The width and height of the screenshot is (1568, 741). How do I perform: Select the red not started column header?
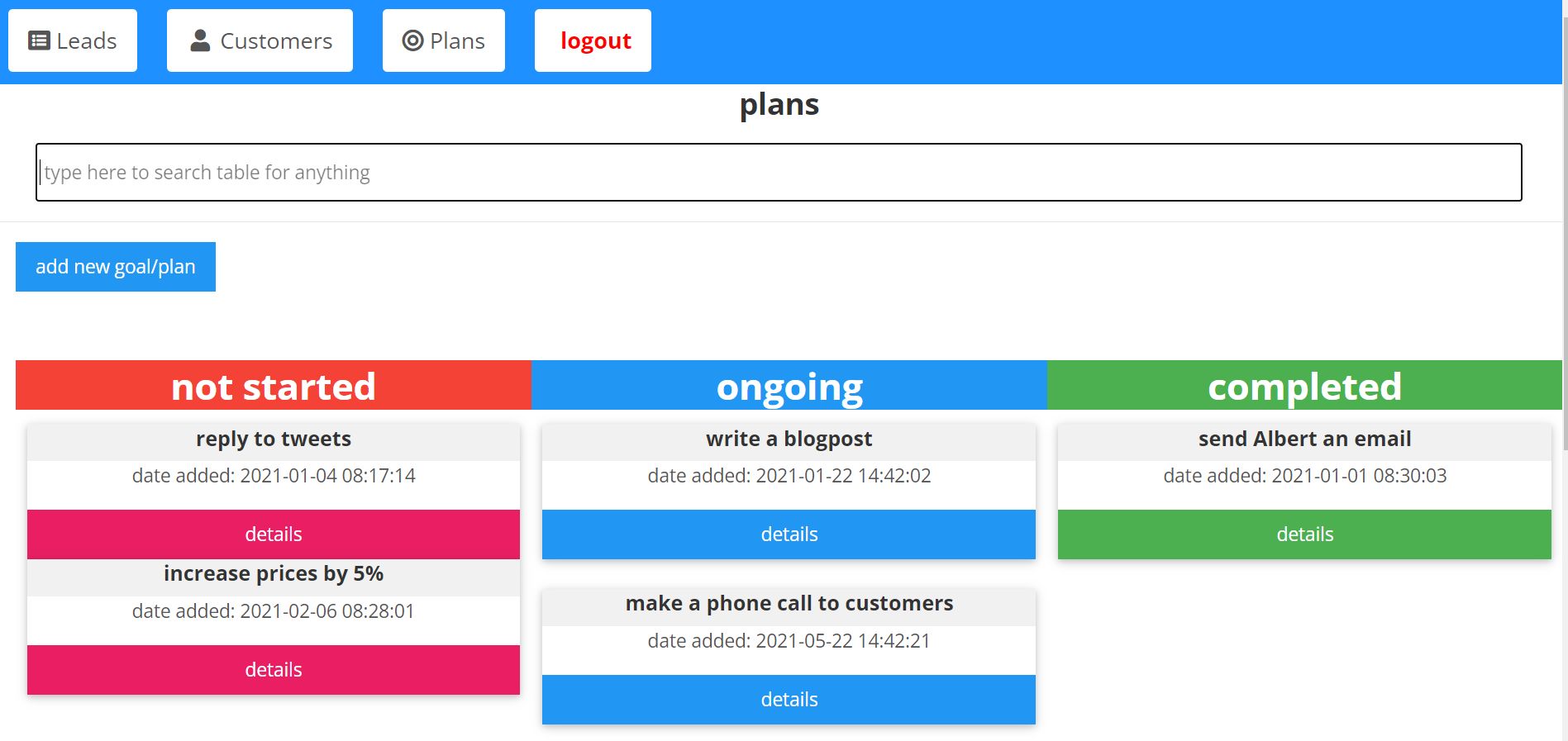[274, 385]
